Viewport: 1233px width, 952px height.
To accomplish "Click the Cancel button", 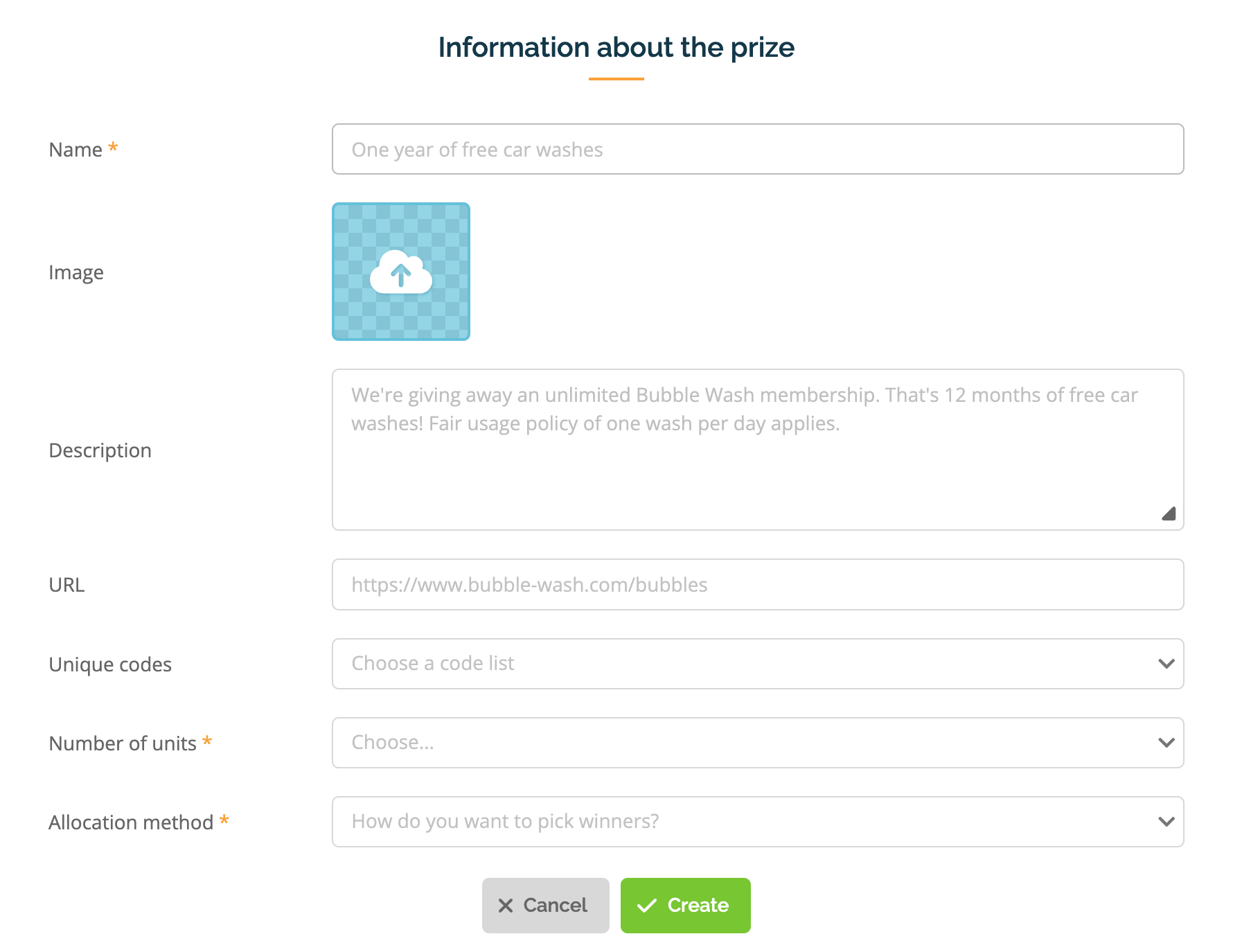I will coord(546,906).
